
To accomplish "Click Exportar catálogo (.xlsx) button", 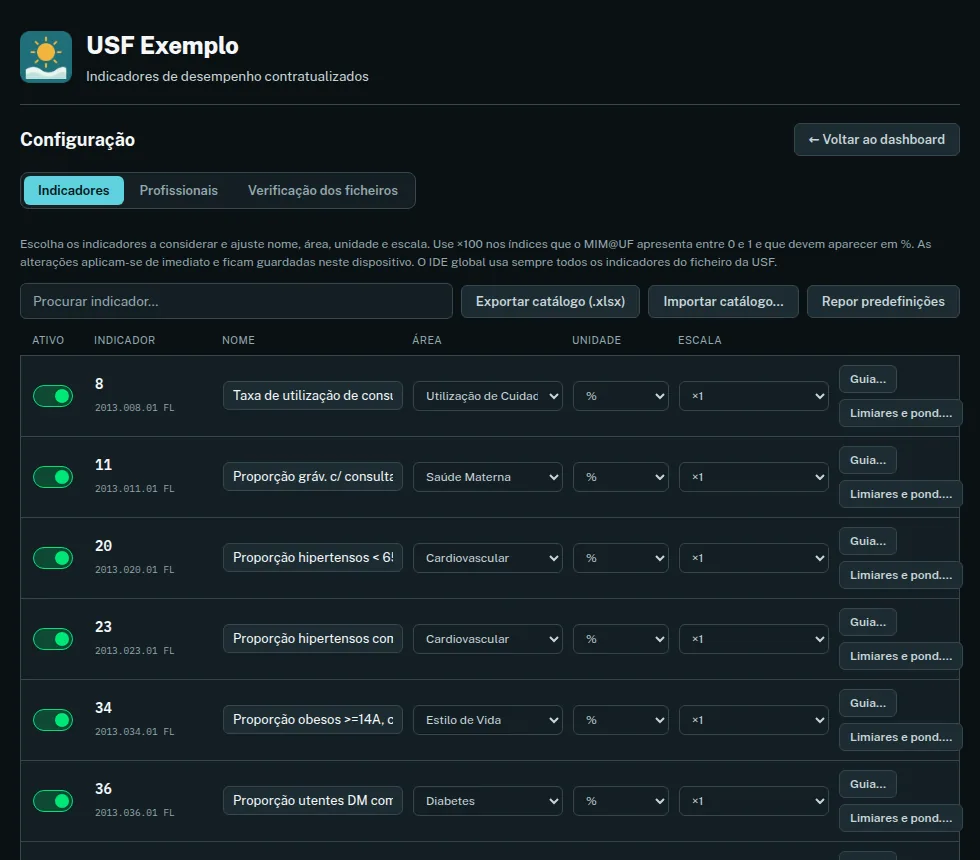I will tap(550, 301).
